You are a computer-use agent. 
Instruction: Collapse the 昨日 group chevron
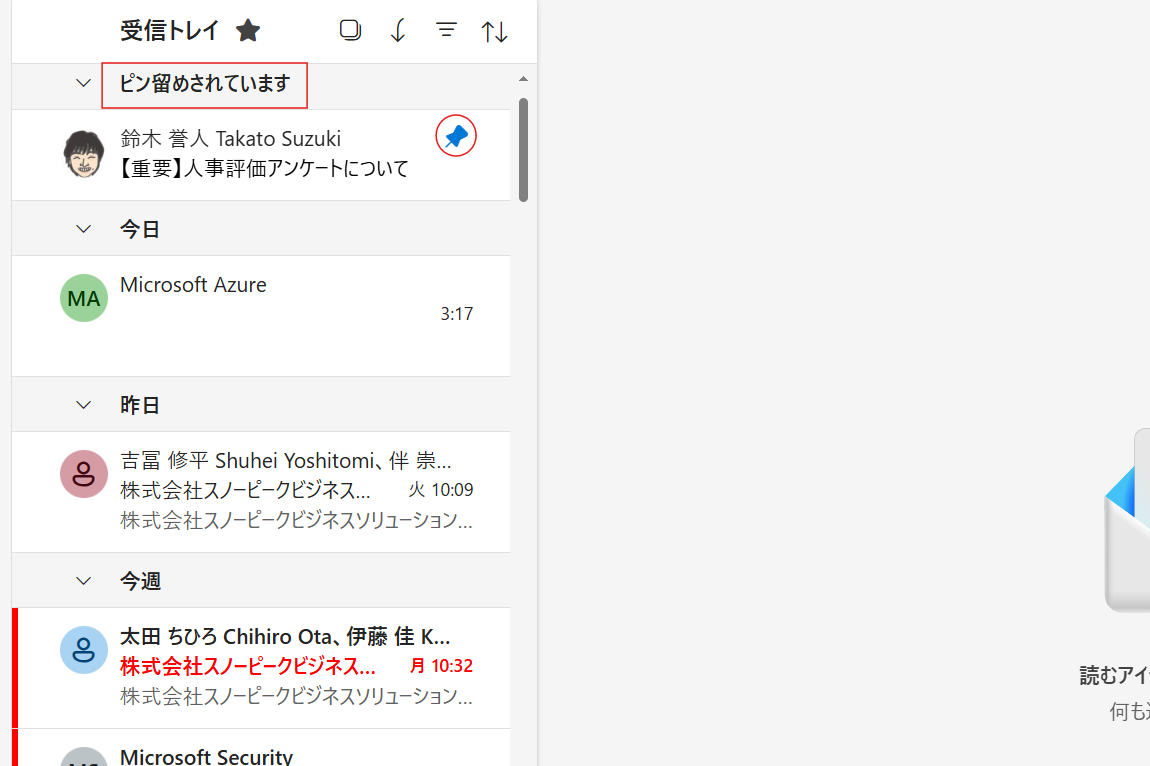(x=84, y=405)
